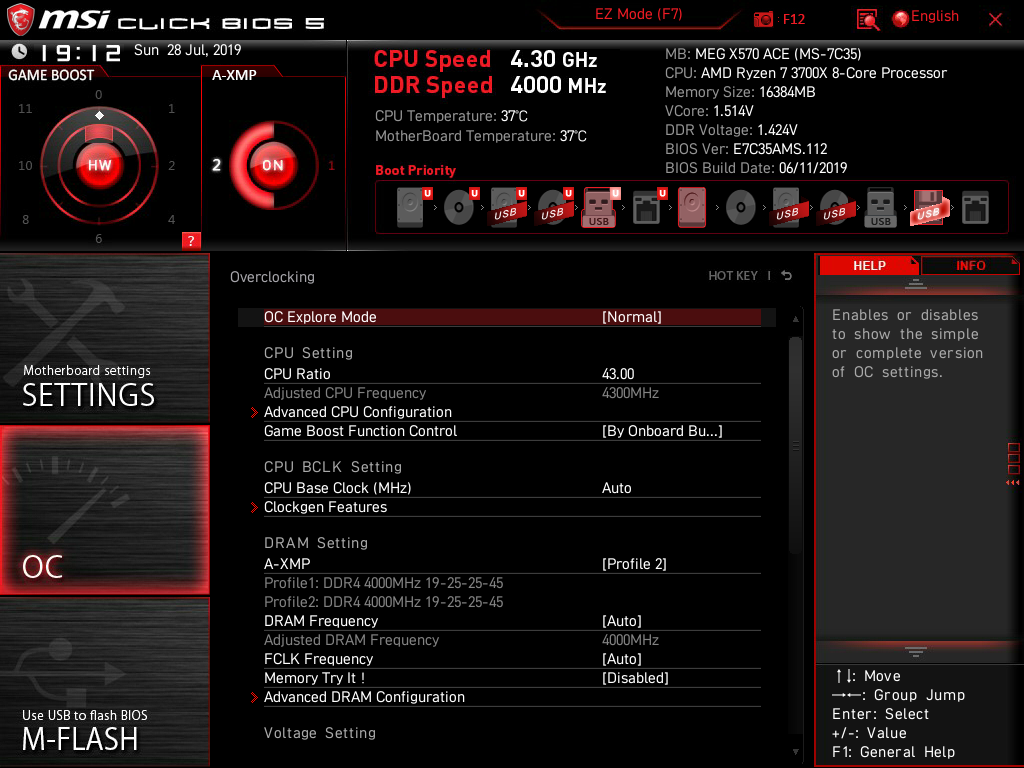The height and width of the screenshot is (768, 1024).
Task: Switch to EZ Mode (F7)
Action: 639,14
